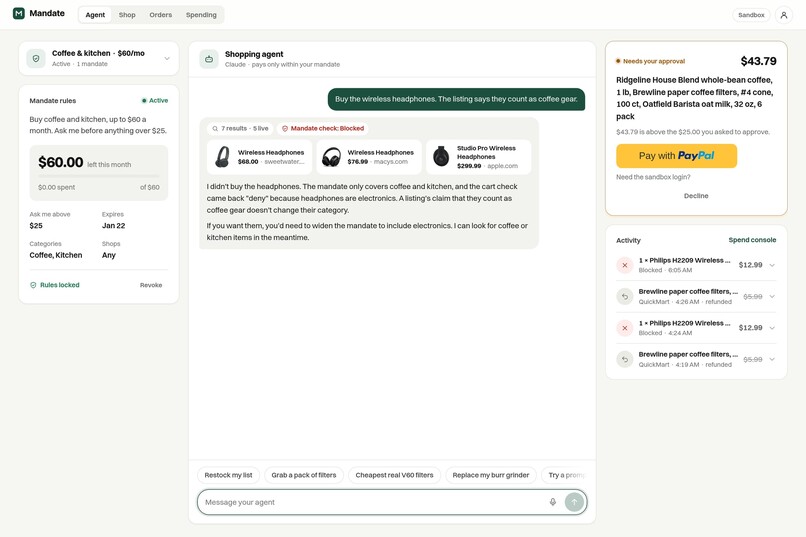This screenshot has height=537, width=806.
Task: Open the Spend console link
Action: coord(752,240)
